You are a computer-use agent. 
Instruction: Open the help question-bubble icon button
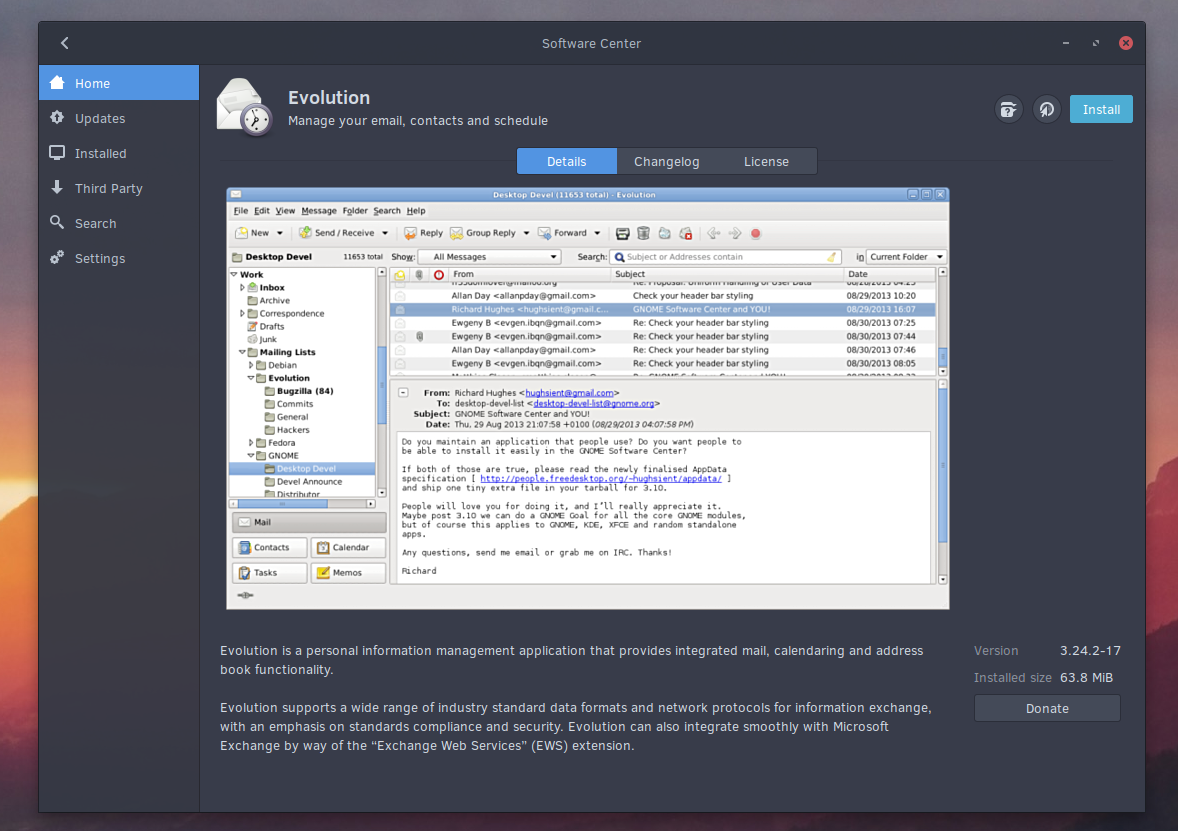click(1008, 110)
